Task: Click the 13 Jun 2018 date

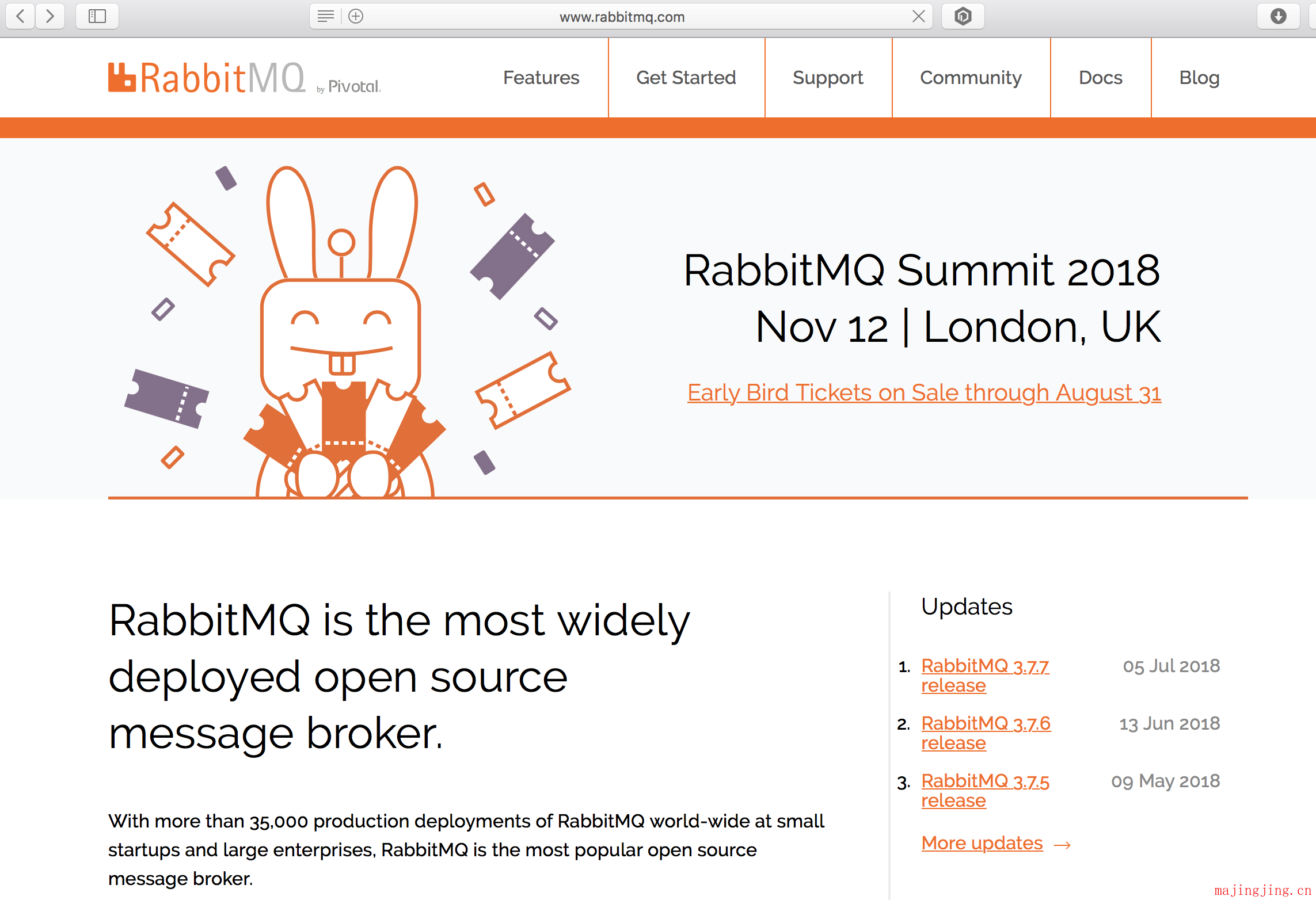Action: tap(1169, 723)
